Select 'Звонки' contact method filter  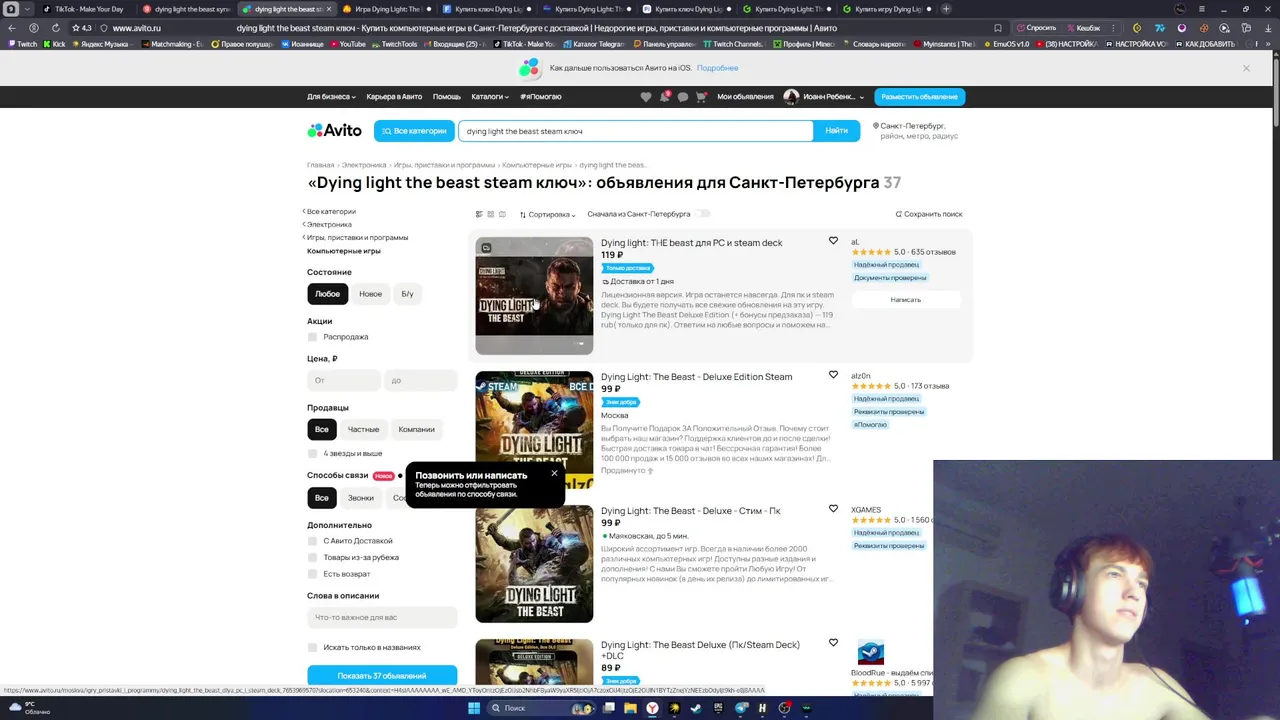pyautogui.click(x=361, y=498)
